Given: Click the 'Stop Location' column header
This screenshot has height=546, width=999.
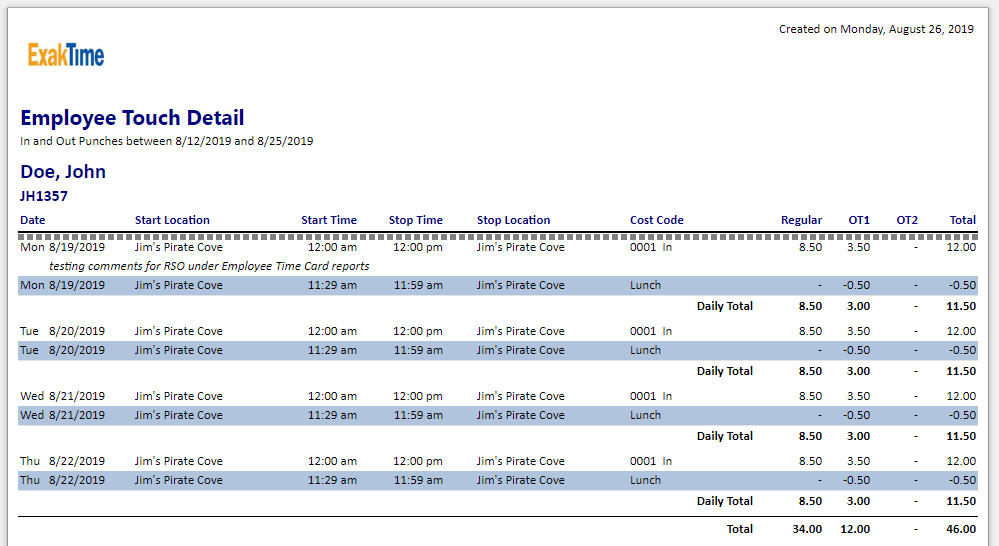Looking at the screenshot, I should (x=514, y=220).
